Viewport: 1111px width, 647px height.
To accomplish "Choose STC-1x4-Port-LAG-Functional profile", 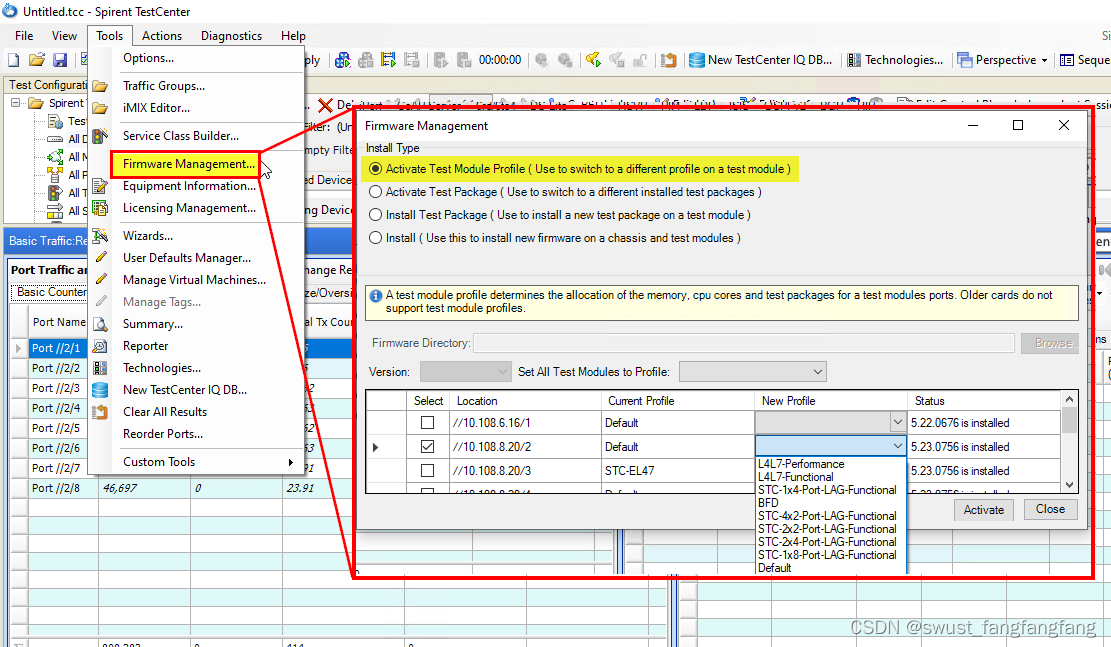I will [x=827, y=490].
